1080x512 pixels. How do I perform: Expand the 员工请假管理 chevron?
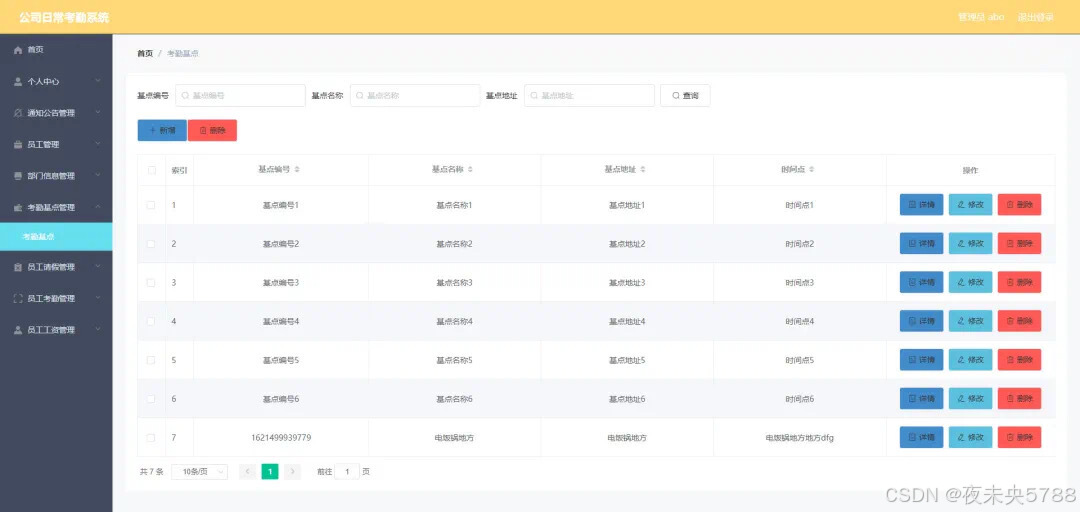(98, 267)
